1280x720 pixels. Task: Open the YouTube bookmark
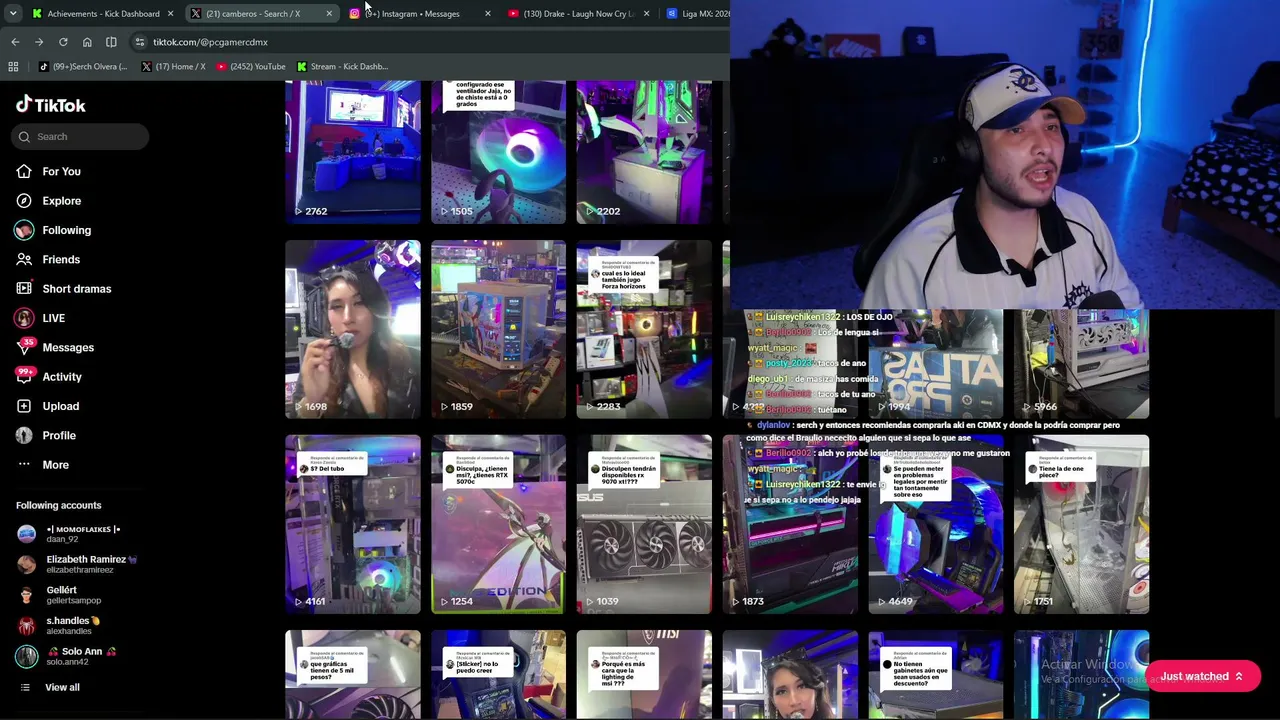point(251,67)
